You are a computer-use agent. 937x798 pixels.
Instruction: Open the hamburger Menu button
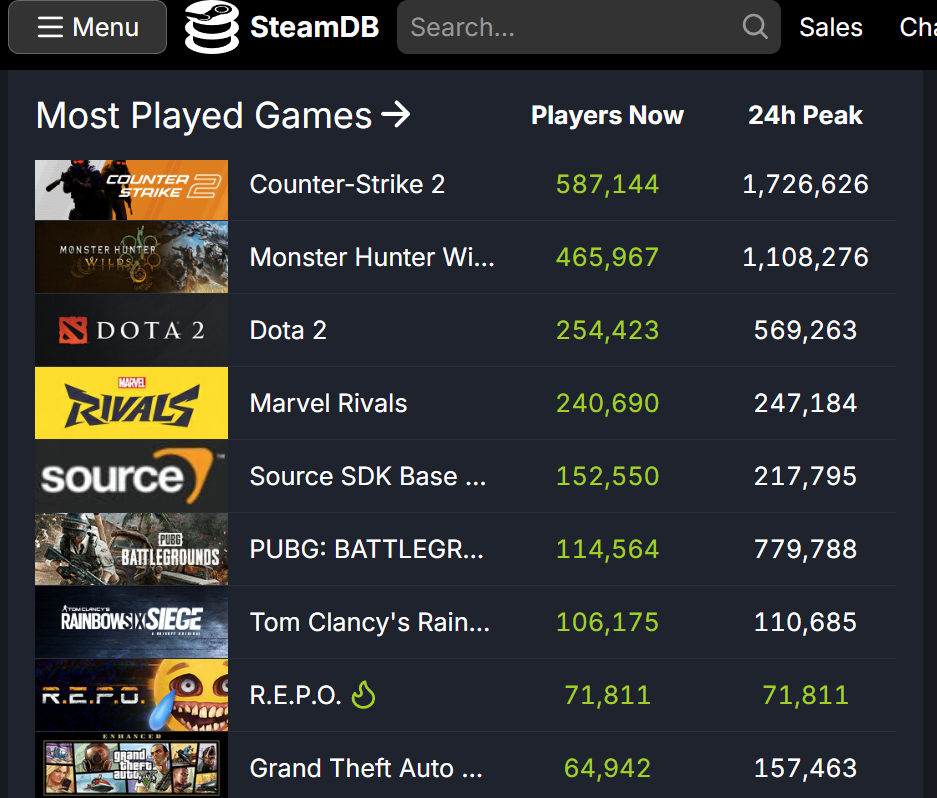[87, 27]
